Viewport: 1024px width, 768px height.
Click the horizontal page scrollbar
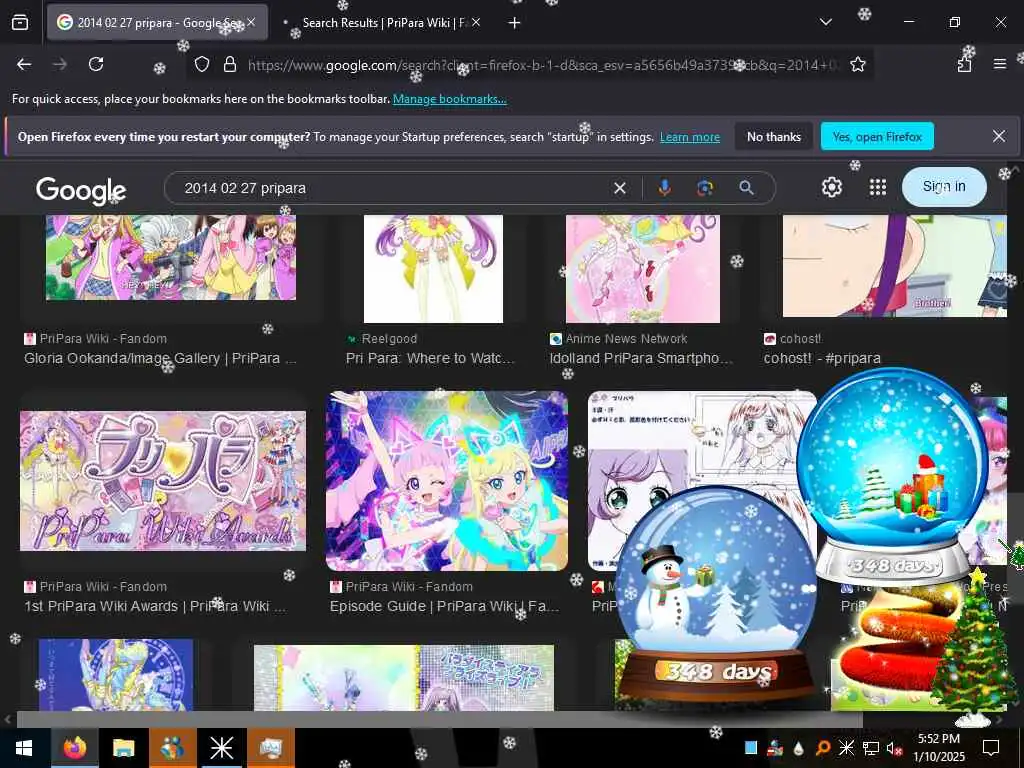point(439,720)
